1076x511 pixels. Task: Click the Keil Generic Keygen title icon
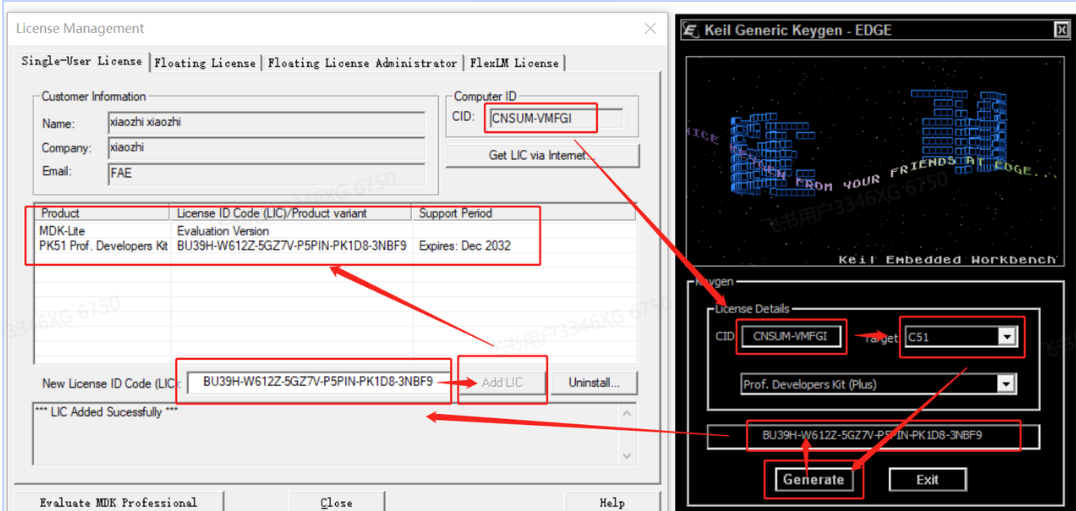(x=692, y=30)
